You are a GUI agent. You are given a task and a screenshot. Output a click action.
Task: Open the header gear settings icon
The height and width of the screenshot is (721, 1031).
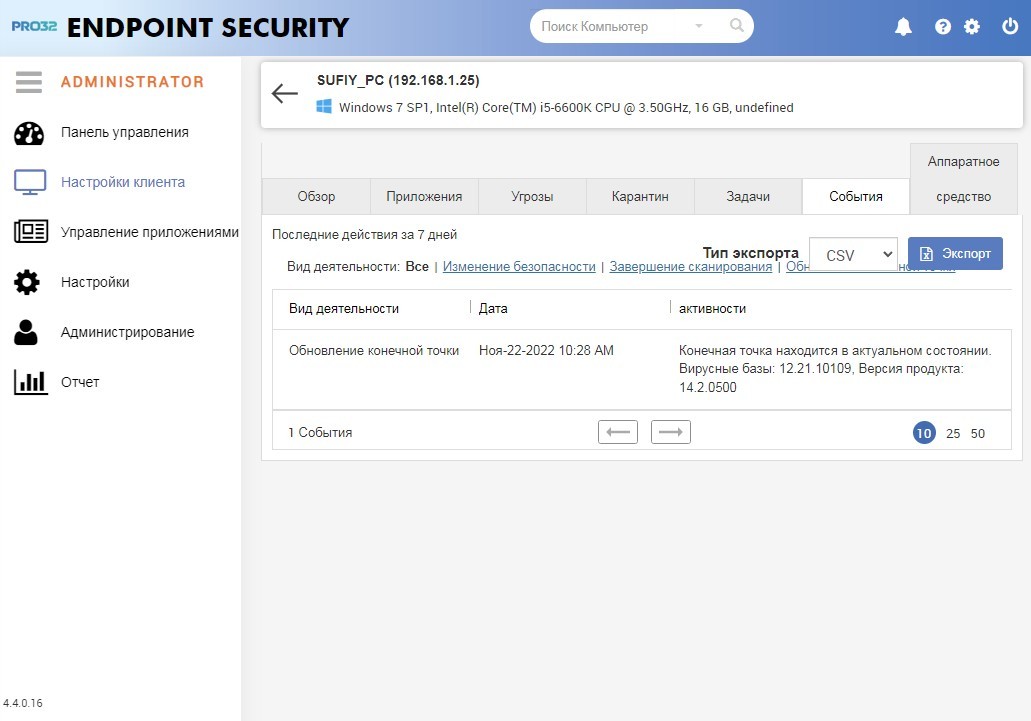[971, 27]
